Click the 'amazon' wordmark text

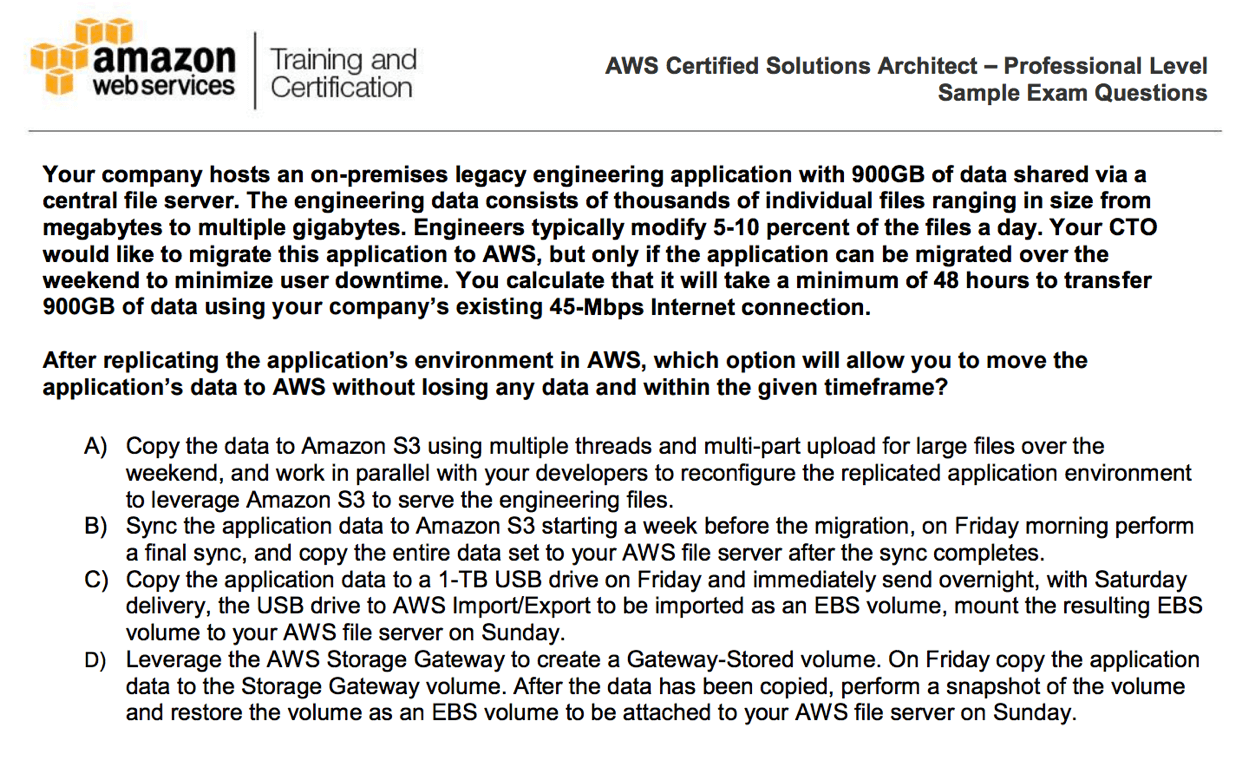coord(164,54)
